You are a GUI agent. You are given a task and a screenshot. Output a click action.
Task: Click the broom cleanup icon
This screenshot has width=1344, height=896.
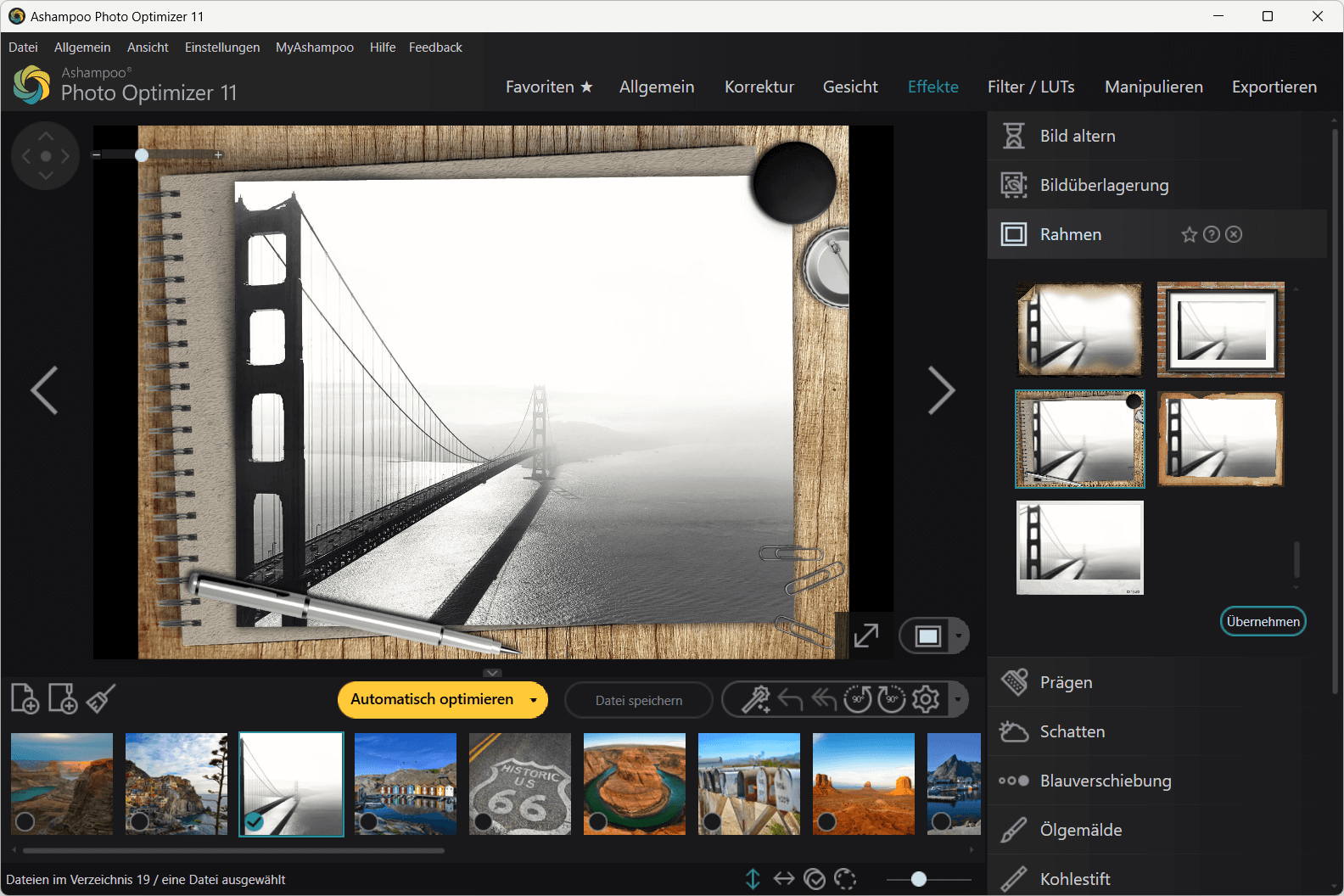(x=100, y=699)
